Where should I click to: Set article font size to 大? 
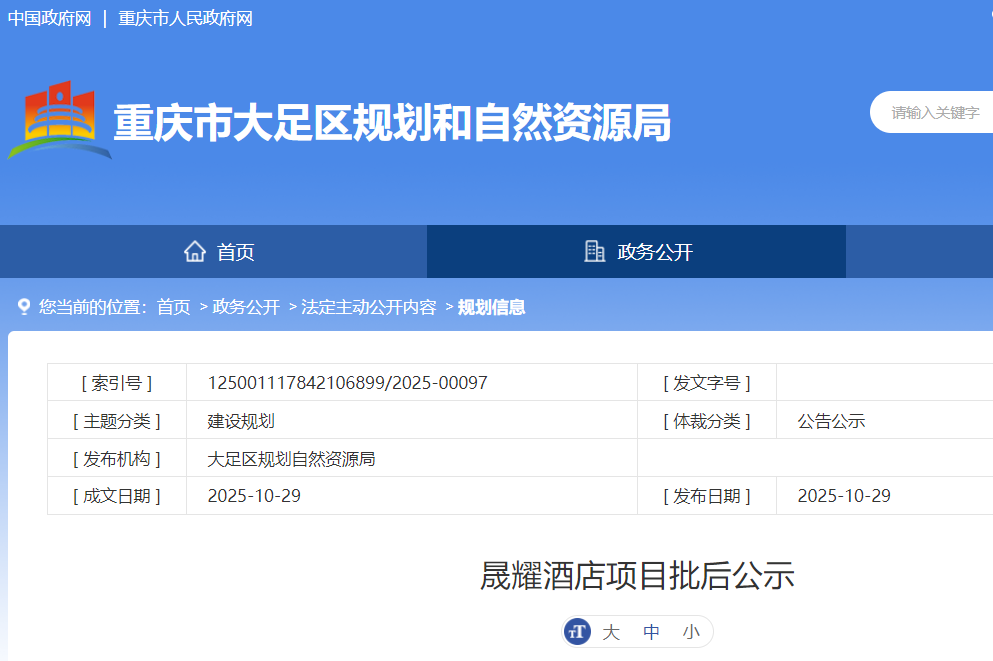611,632
